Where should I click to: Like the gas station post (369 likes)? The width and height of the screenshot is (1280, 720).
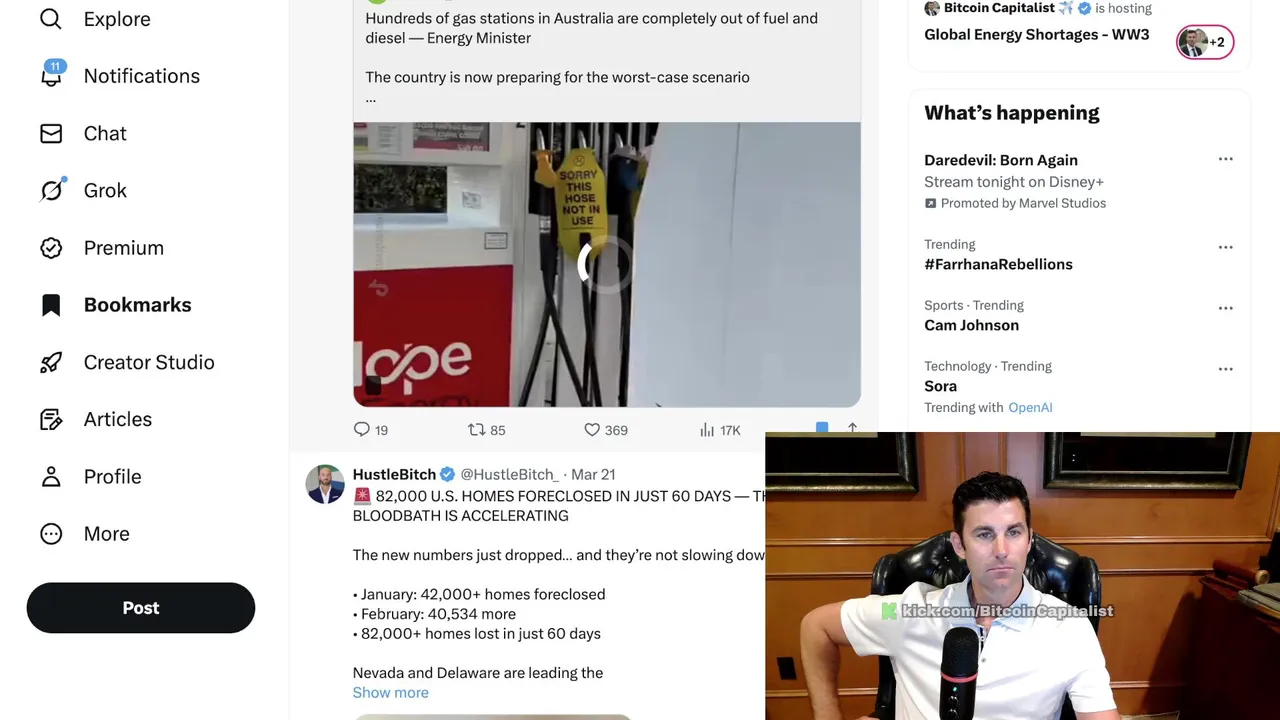(x=592, y=429)
